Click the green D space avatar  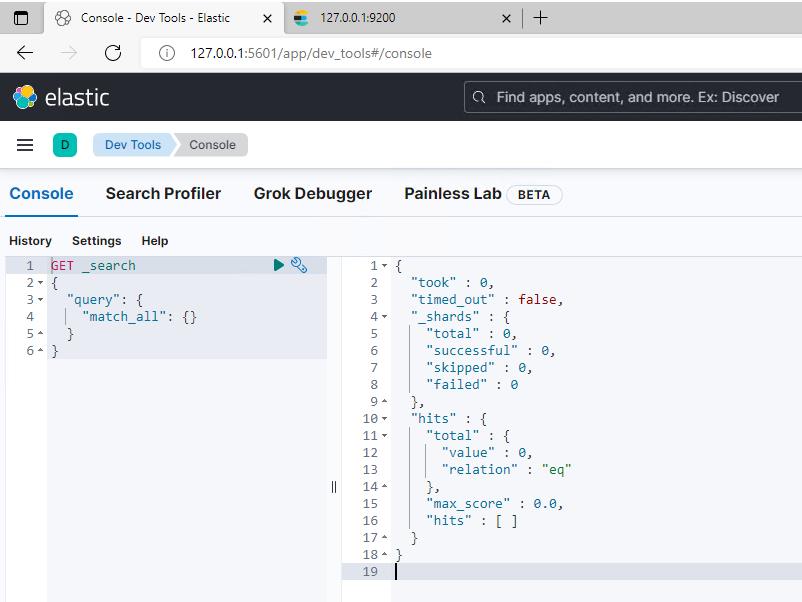tap(65, 145)
